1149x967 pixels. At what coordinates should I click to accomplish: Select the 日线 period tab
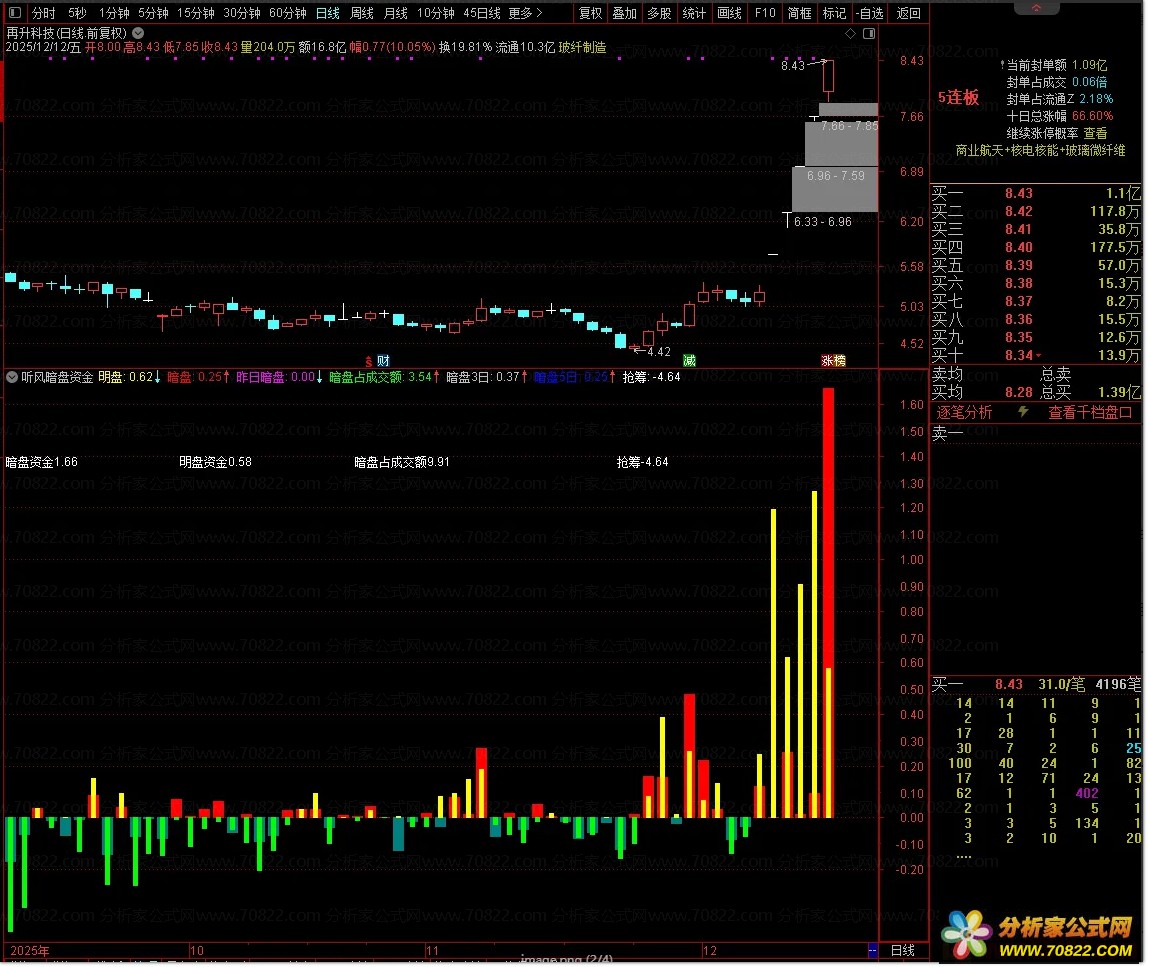328,12
